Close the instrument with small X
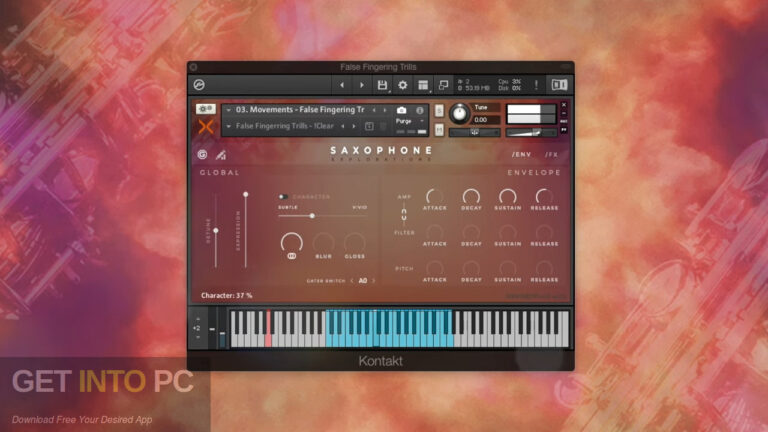768x432 pixels. [x=564, y=105]
